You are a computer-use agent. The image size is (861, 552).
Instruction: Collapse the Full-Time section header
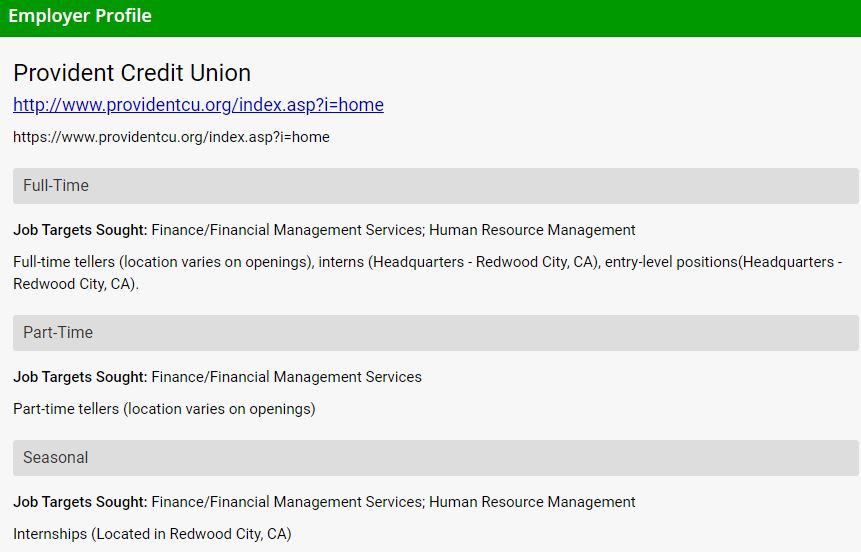pyautogui.click(x=435, y=186)
